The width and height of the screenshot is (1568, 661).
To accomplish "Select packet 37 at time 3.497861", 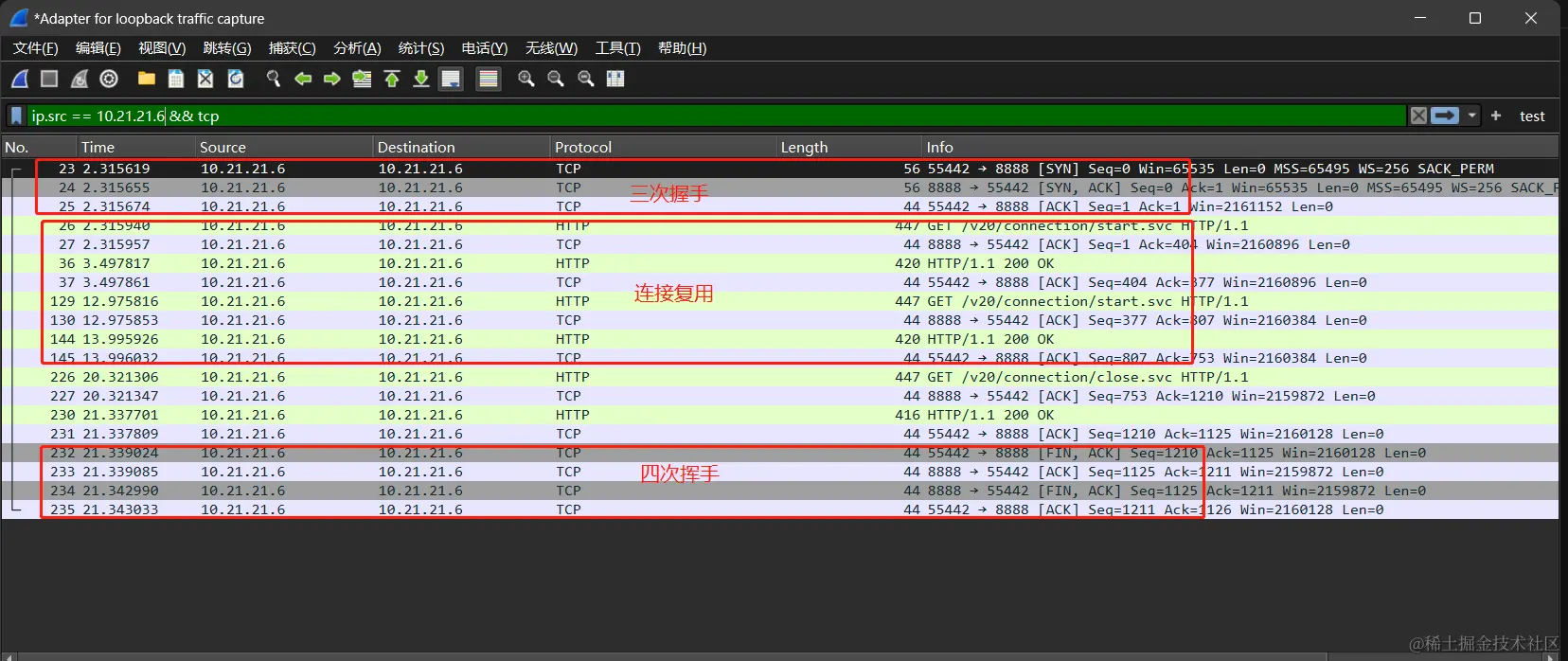I will click(780, 282).
